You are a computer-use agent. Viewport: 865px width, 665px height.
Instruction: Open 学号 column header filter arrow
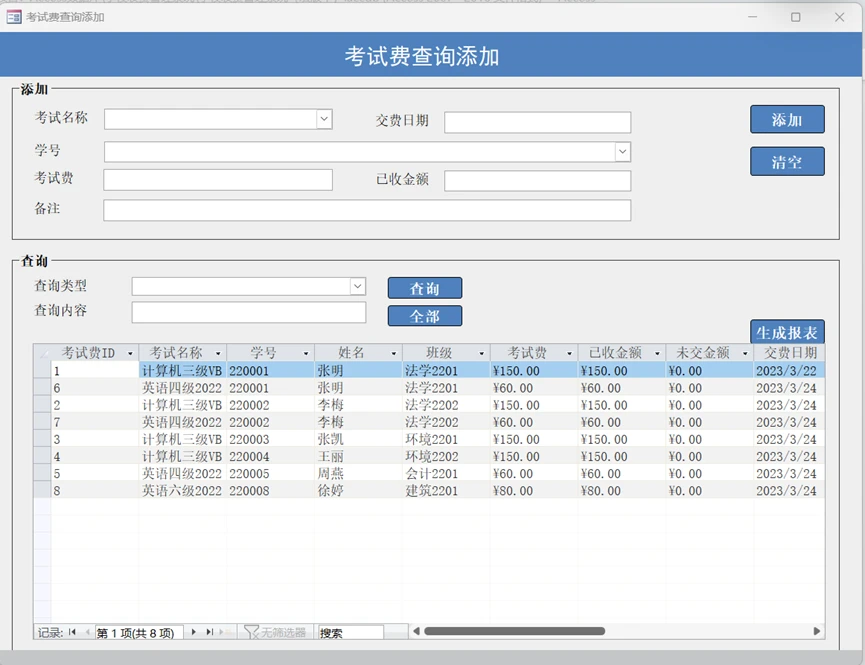point(306,353)
